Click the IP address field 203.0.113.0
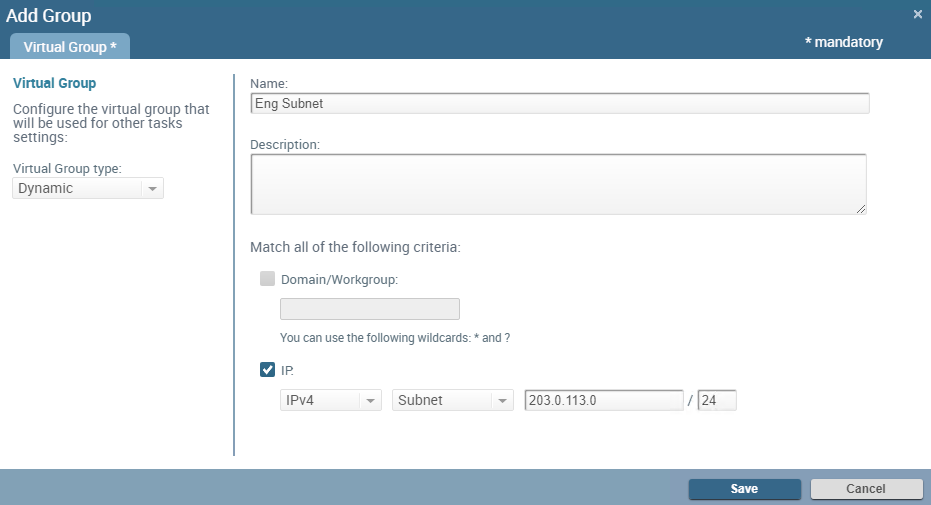This screenshot has width=931, height=505. [603, 400]
